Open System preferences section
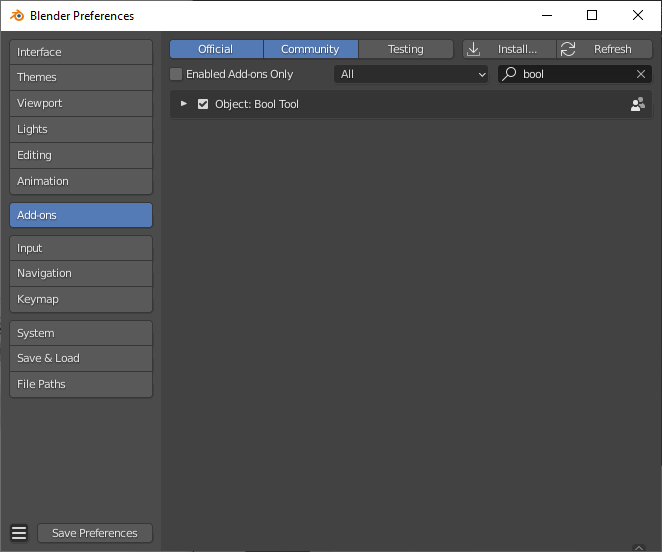This screenshot has height=552, width=662. click(x=81, y=333)
